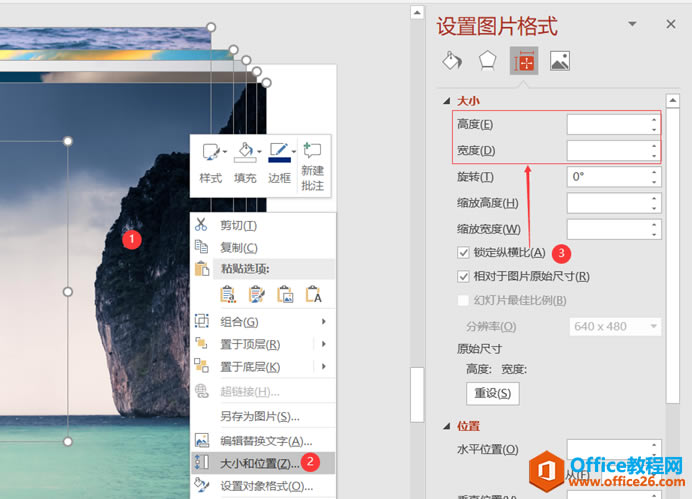This screenshot has height=499, width=692.
Task: Uncheck 相对于图片原始尺寸 checkbox
Action: [463, 277]
